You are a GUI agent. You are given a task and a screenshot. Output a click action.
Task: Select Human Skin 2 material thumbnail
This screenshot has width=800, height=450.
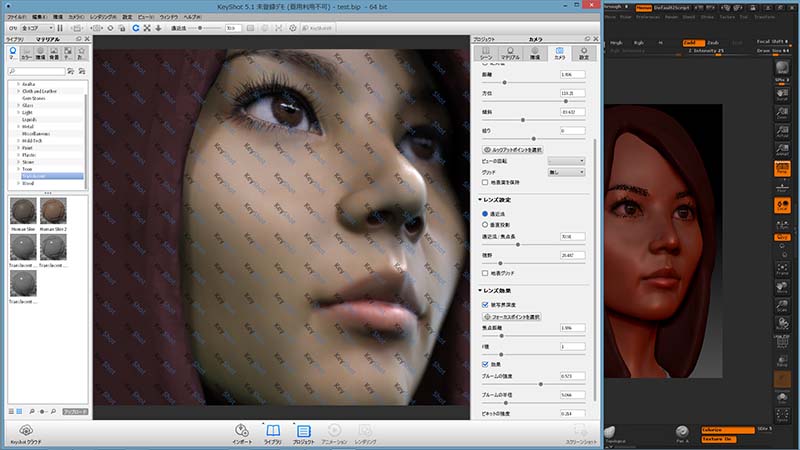(x=53, y=211)
